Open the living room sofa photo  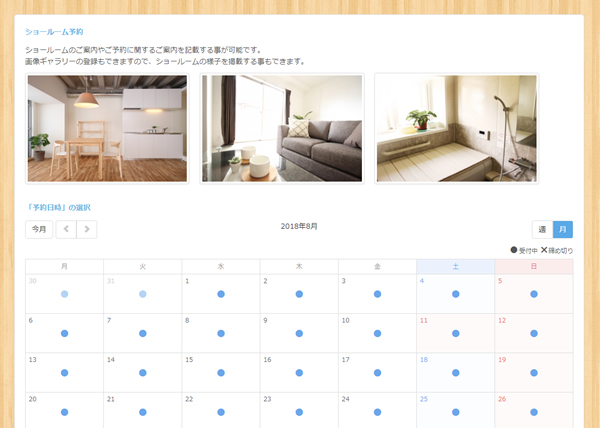click(281, 128)
